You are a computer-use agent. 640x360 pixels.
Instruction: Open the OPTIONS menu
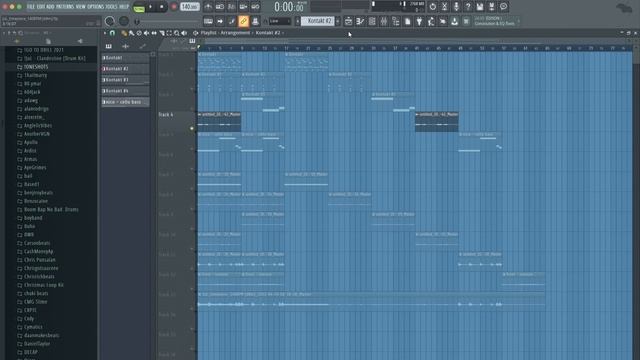tap(96, 7)
